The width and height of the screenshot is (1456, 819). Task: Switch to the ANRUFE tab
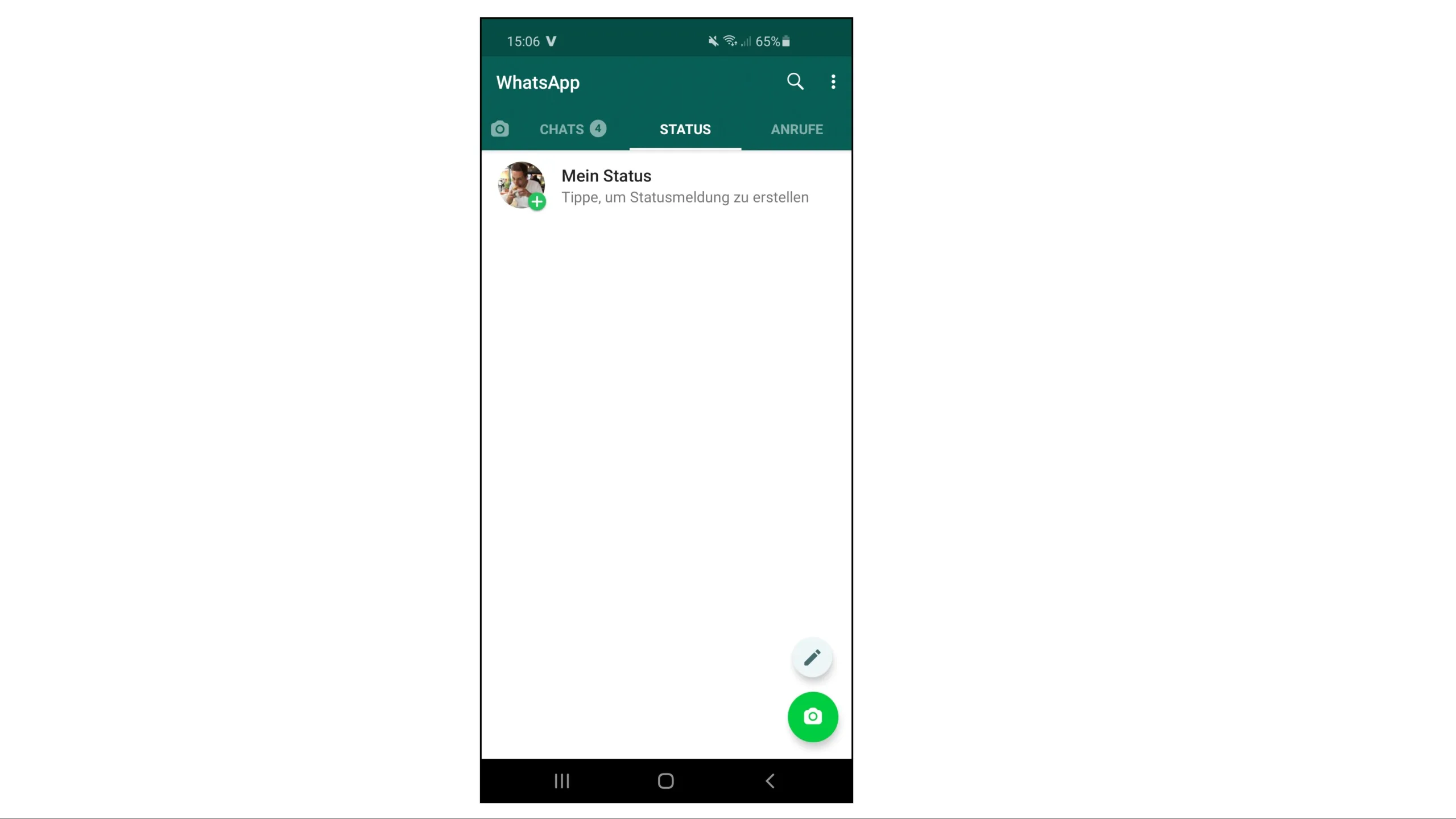click(797, 128)
